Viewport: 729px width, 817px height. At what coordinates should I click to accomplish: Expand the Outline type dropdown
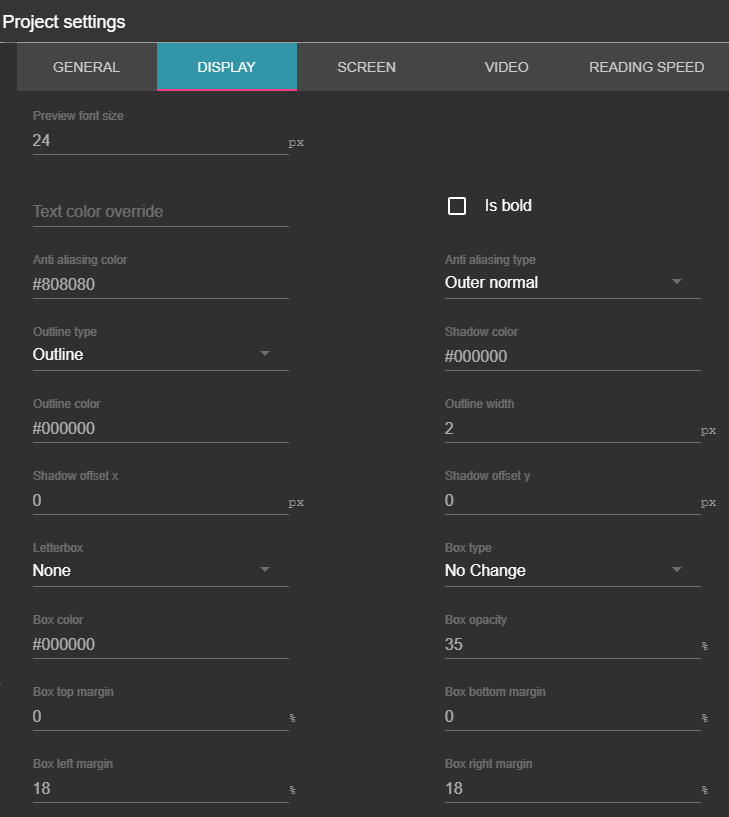pyautogui.click(x=160, y=355)
